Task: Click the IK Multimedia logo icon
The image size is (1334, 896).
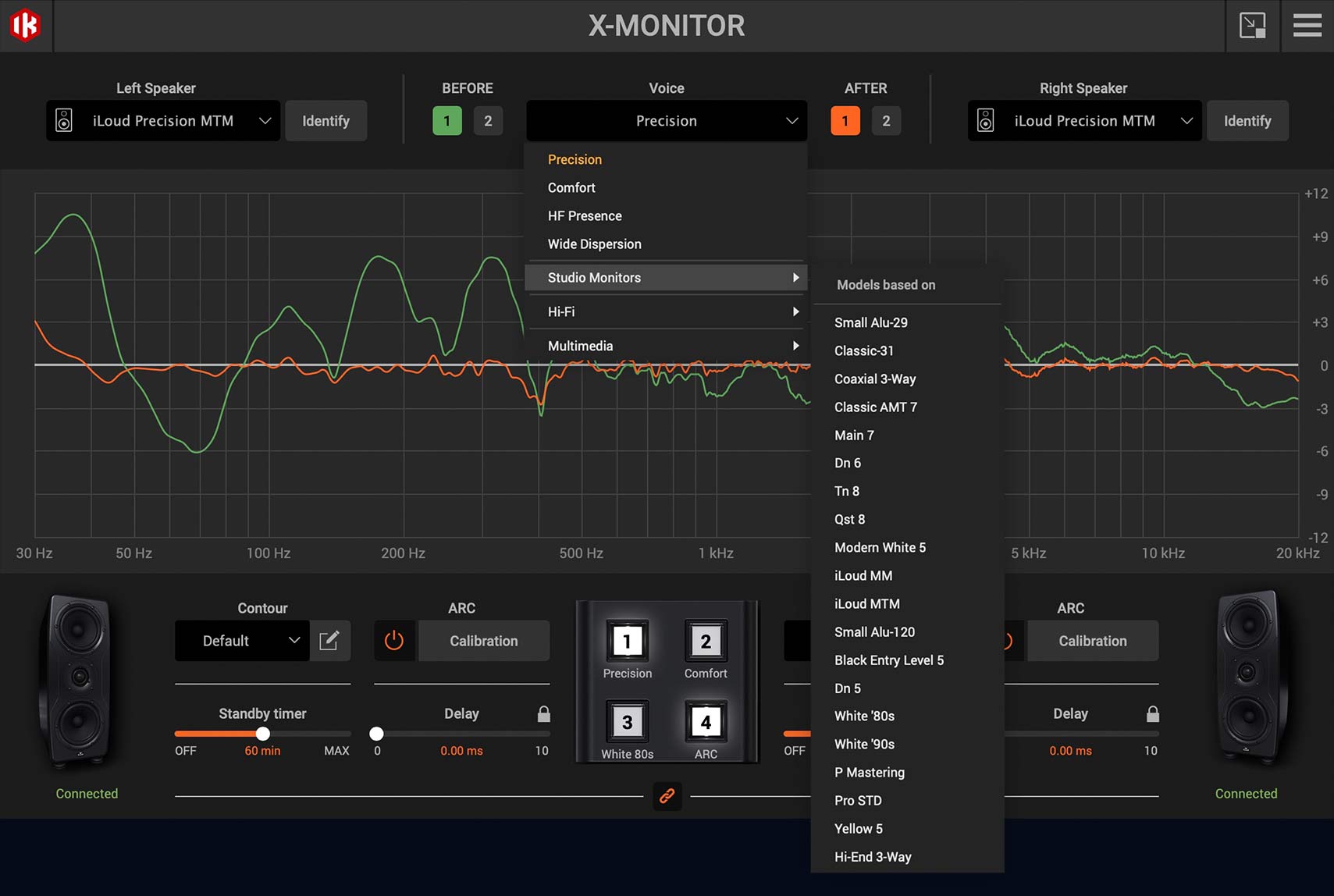Action: [24, 25]
